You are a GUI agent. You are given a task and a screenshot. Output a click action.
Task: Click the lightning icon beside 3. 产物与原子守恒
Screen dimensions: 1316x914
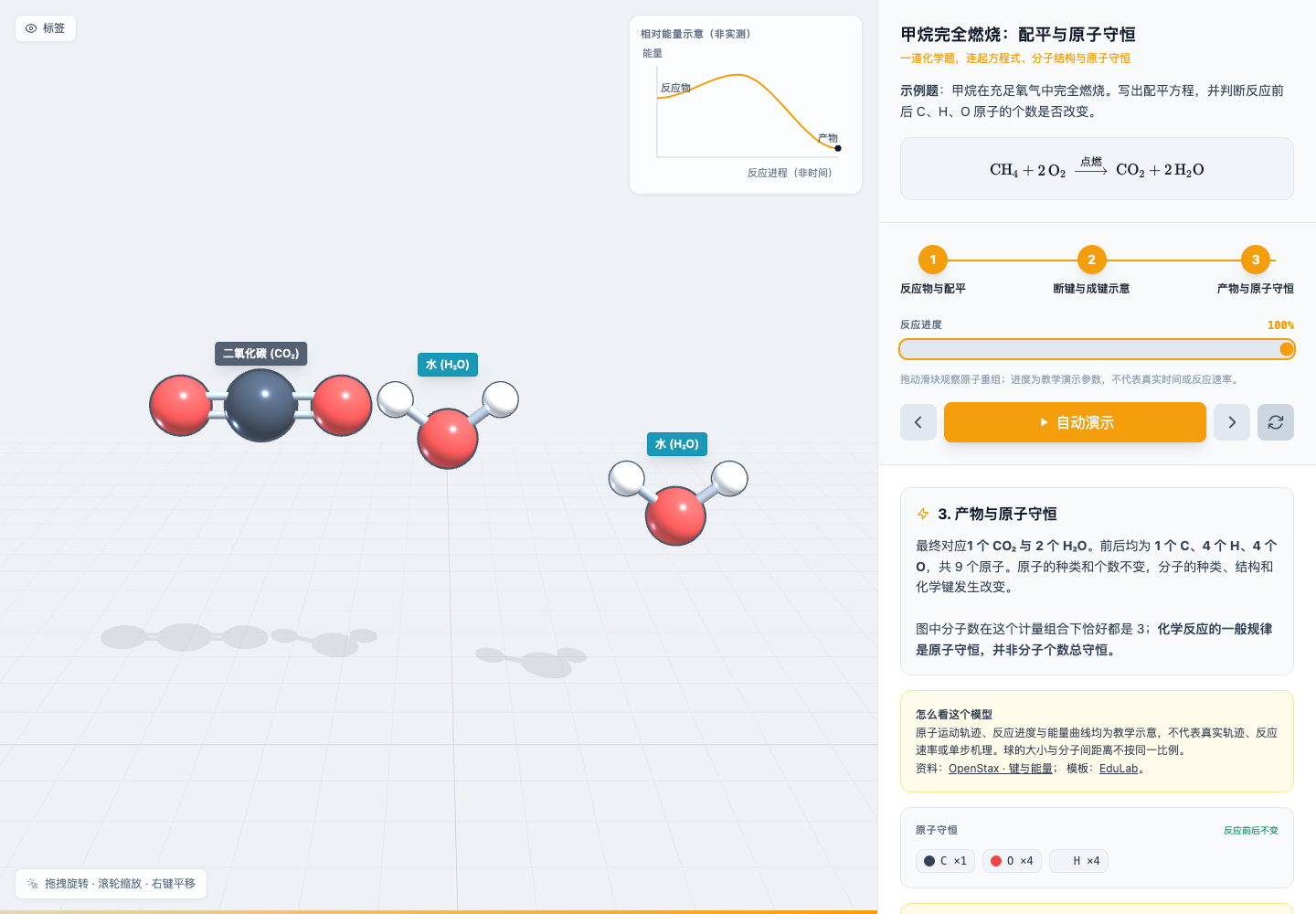point(923,514)
